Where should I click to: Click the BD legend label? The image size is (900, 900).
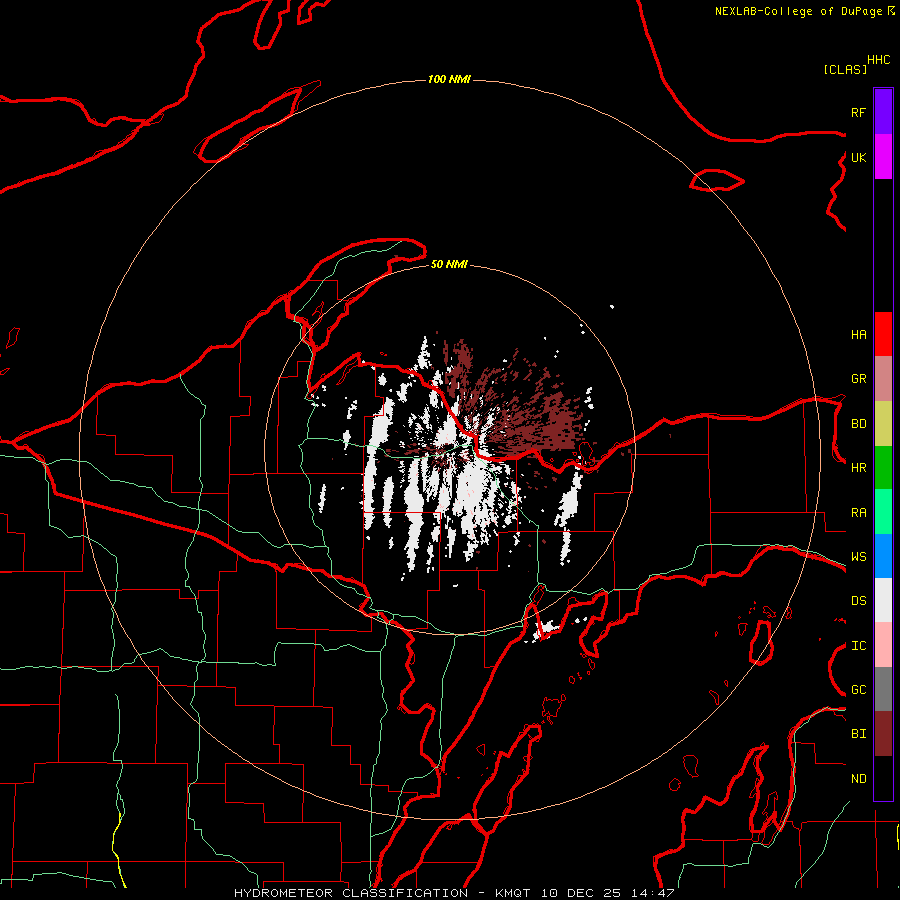(858, 424)
